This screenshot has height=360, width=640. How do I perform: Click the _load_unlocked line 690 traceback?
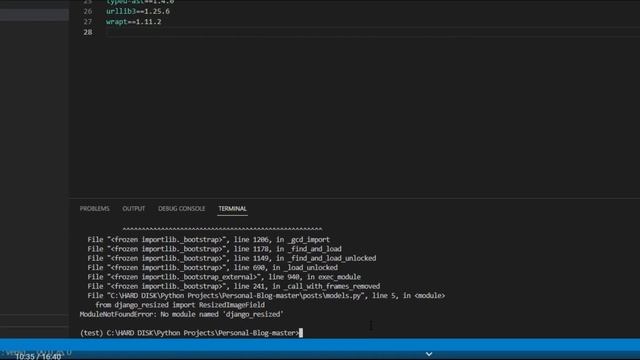click(x=213, y=268)
